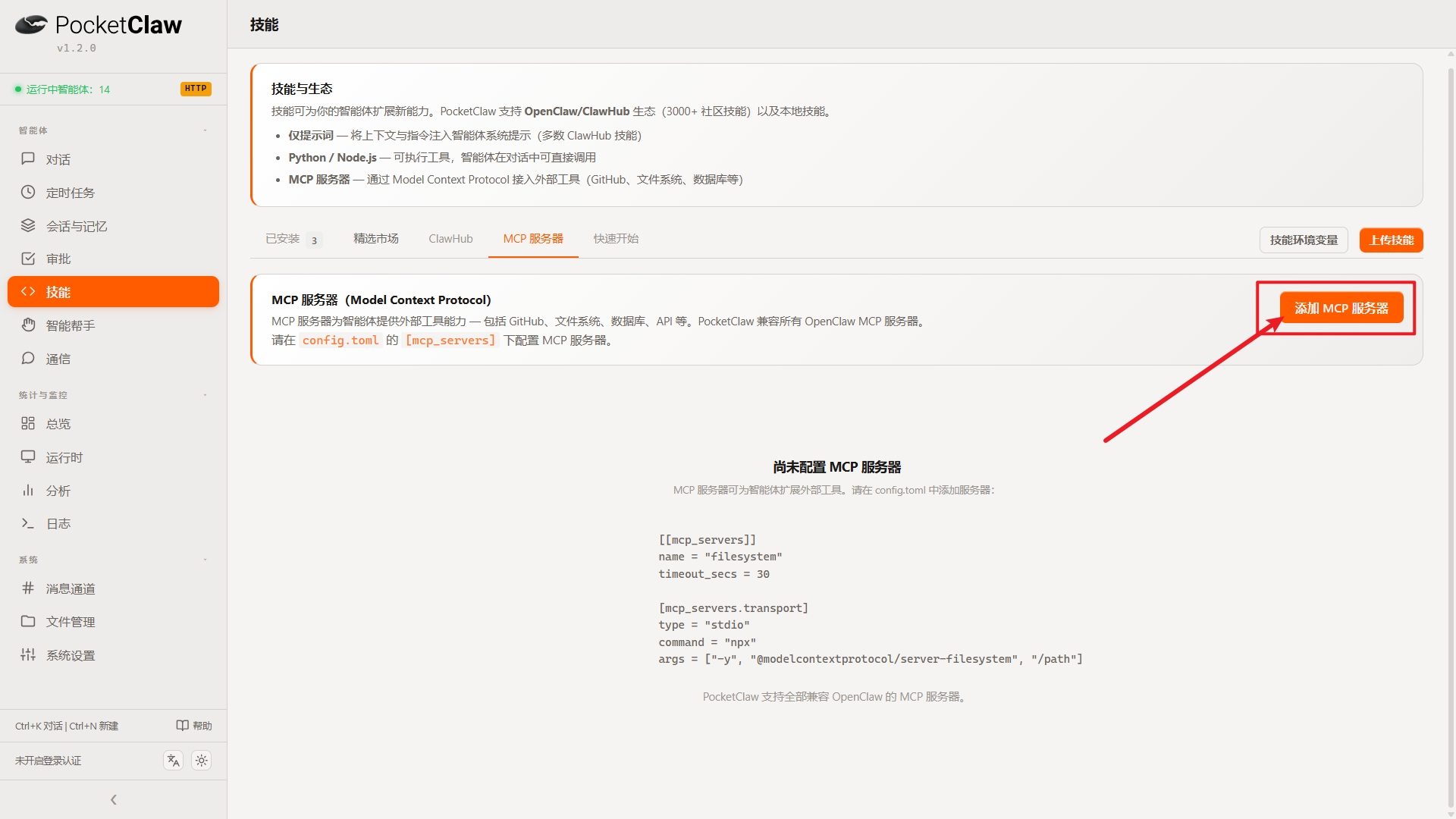Click the 会话与记忆 layers icon

(28, 226)
